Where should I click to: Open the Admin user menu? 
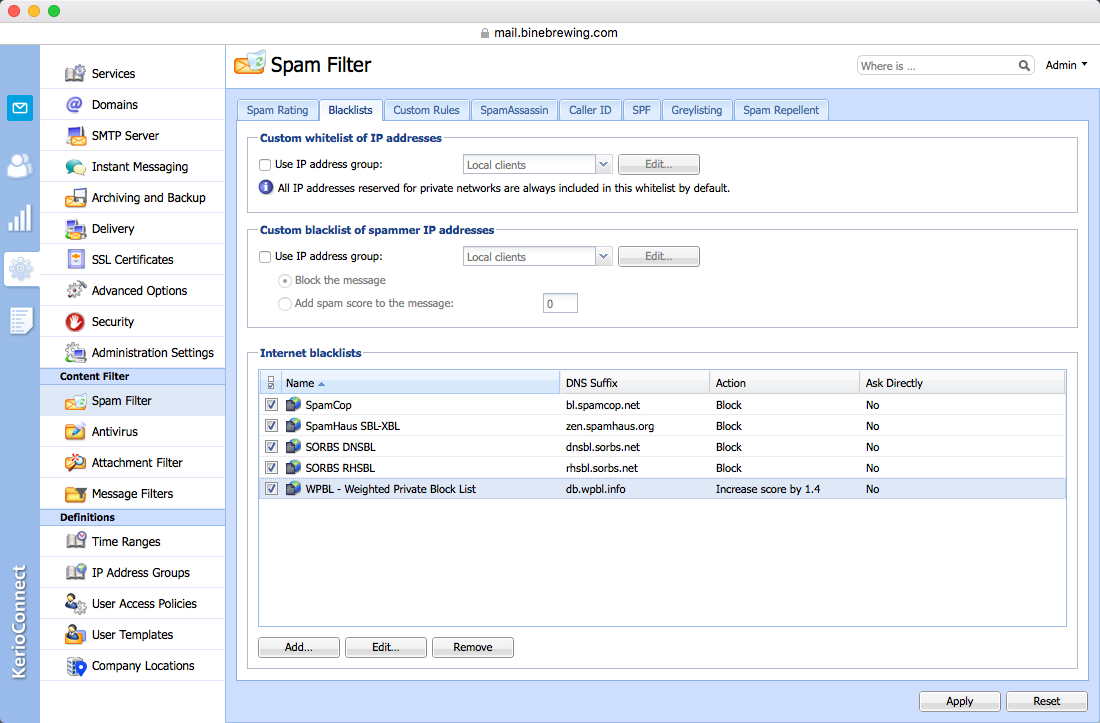1066,66
